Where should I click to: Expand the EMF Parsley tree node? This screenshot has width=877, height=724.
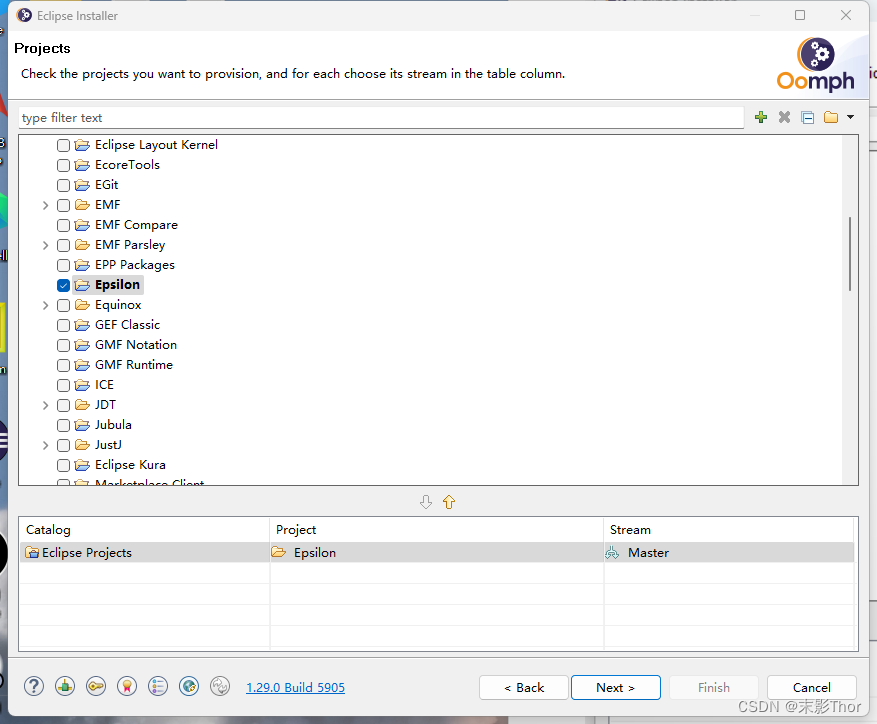click(45, 246)
